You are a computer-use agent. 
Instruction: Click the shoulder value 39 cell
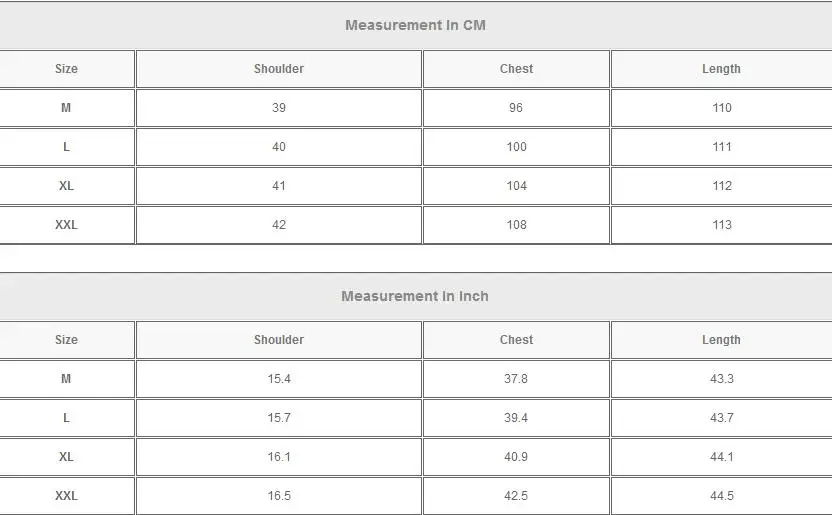pos(279,108)
